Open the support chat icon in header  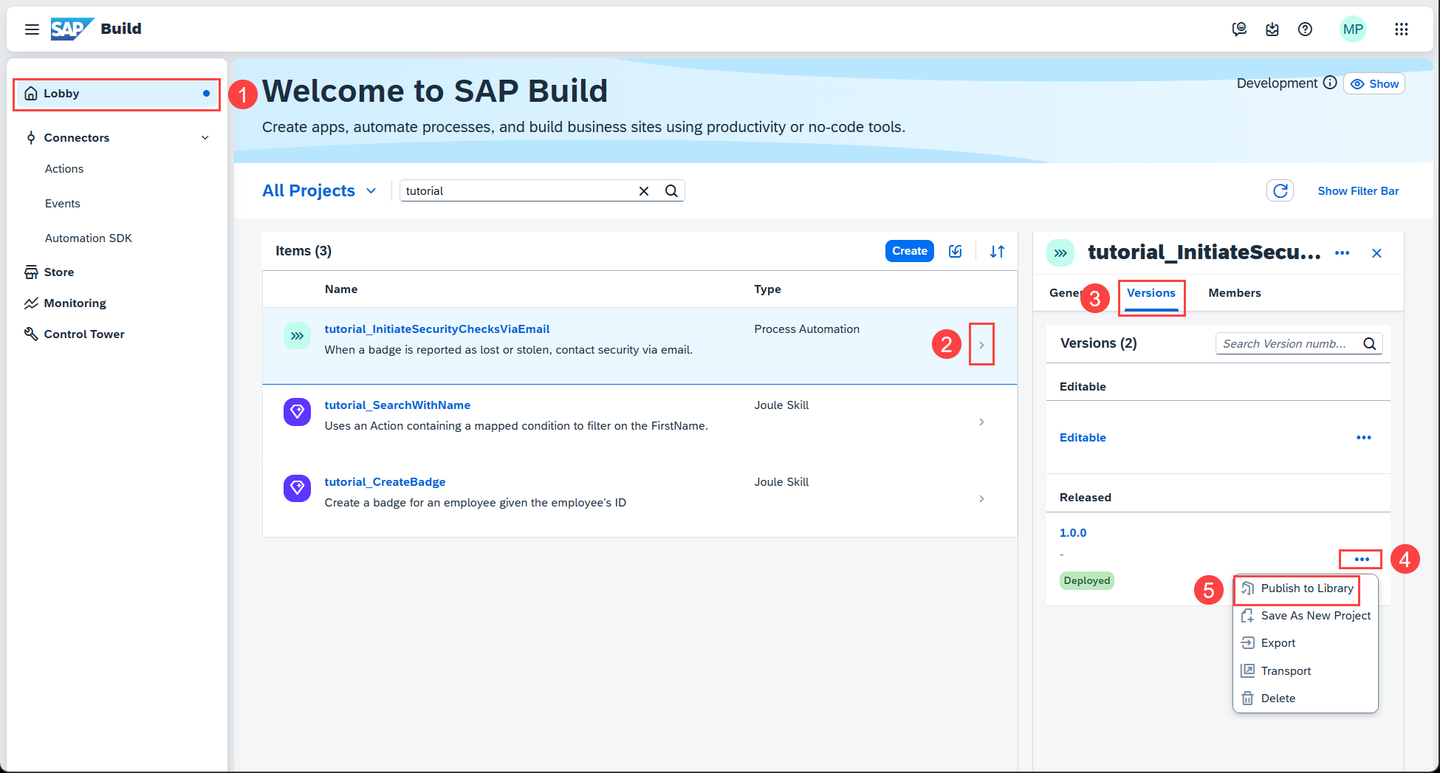click(1239, 29)
